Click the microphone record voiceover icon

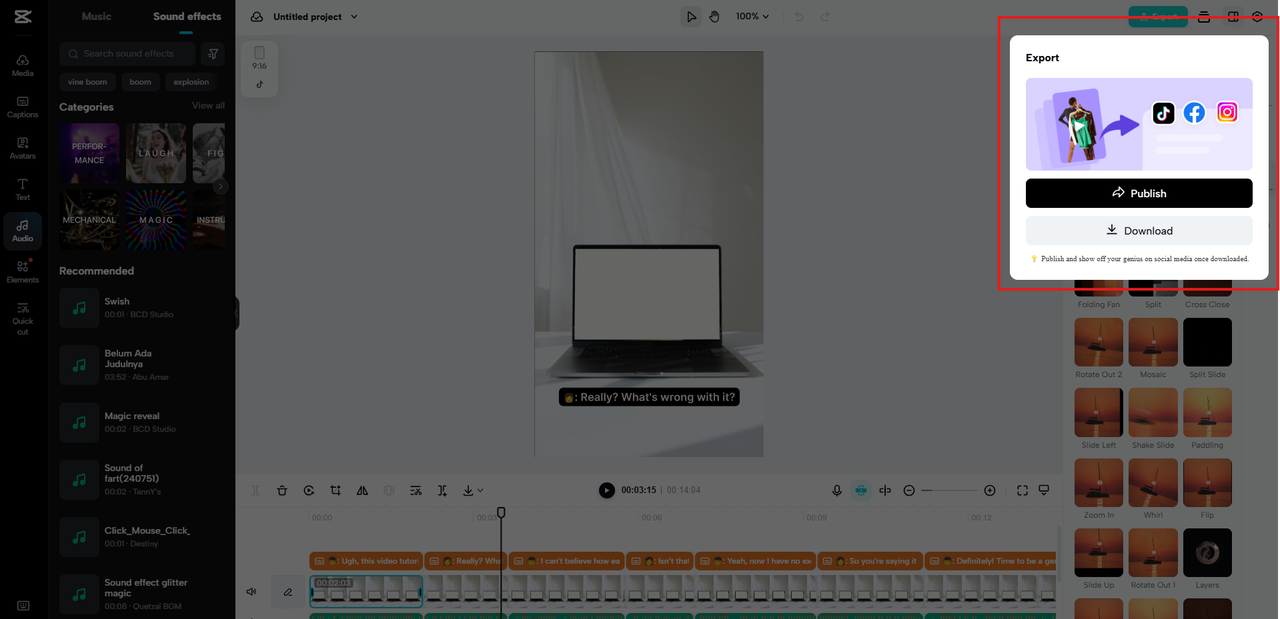(837, 491)
